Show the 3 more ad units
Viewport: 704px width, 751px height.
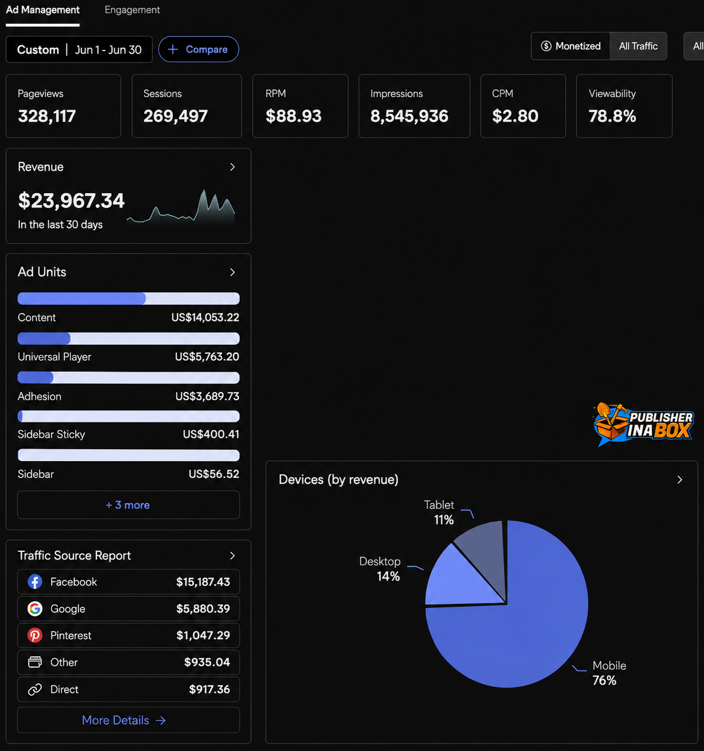[x=128, y=505]
